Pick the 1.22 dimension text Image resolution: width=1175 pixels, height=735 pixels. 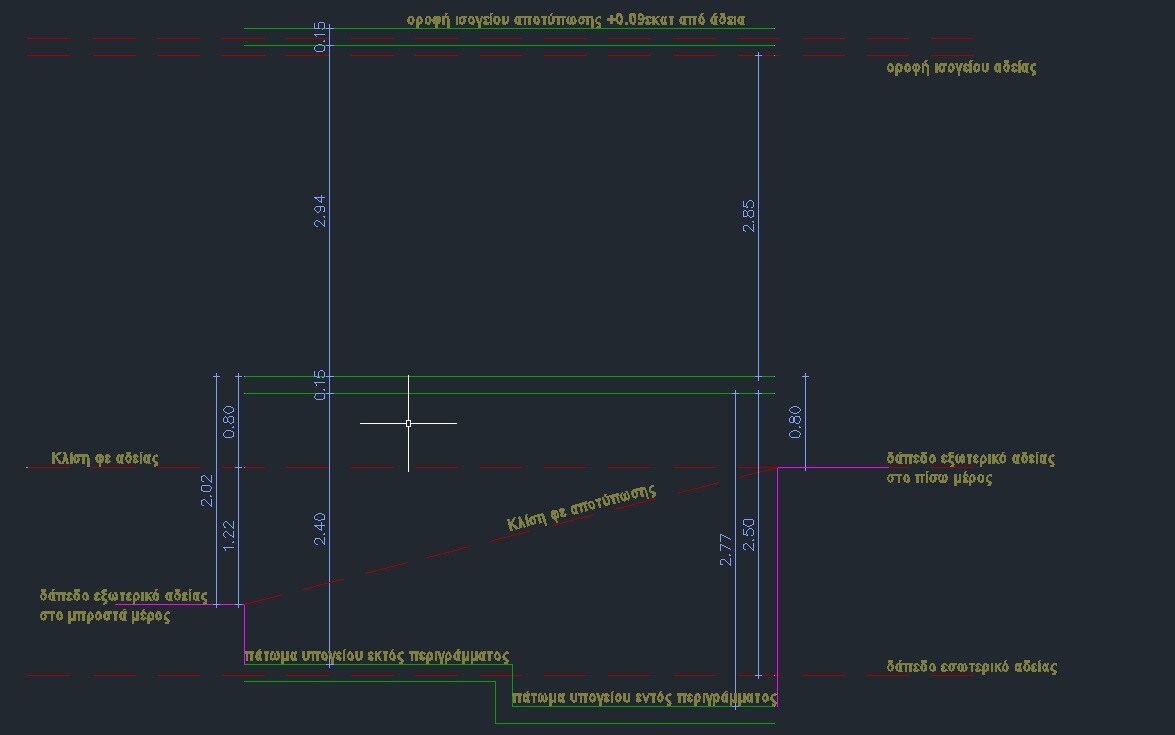coord(229,535)
